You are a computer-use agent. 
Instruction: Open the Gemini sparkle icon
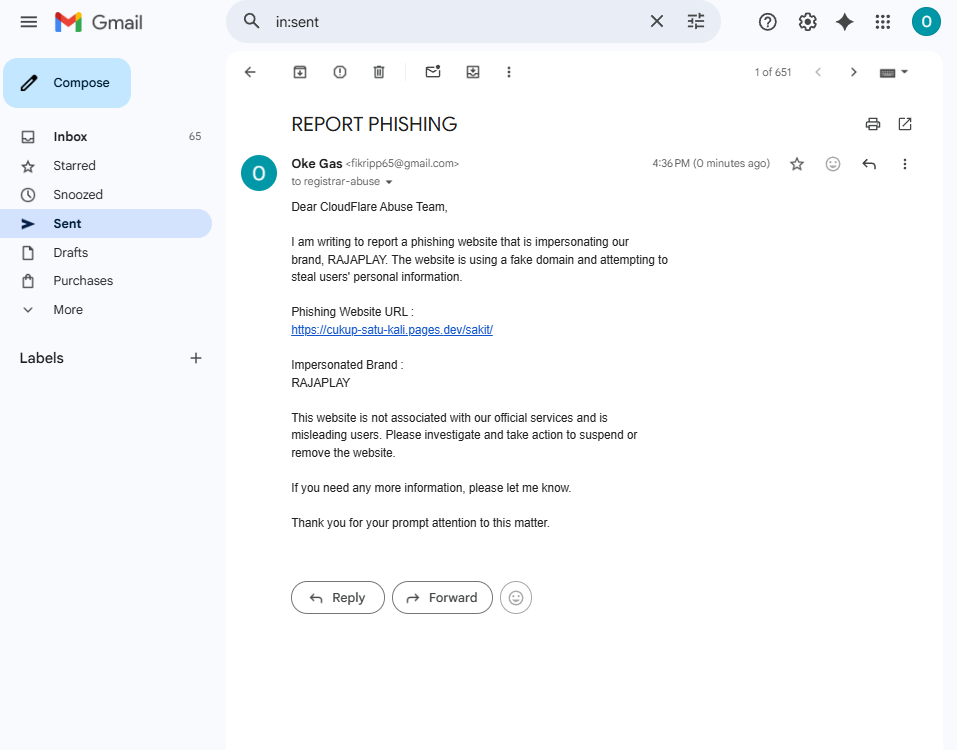(845, 22)
